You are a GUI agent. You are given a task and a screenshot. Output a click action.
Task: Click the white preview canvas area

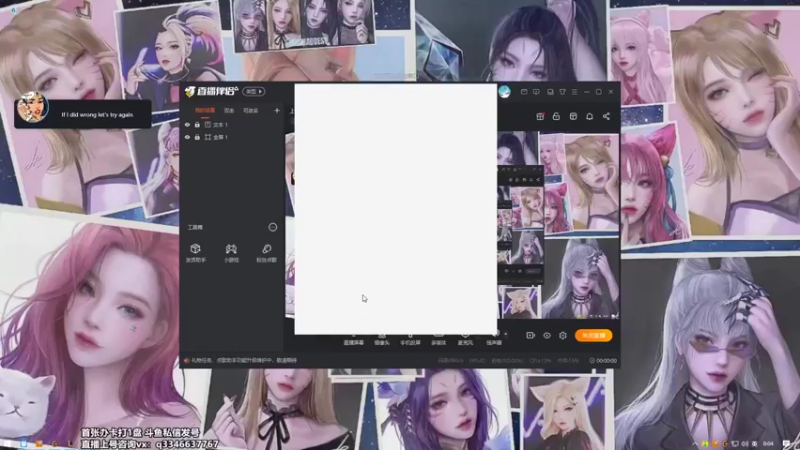[x=395, y=209]
